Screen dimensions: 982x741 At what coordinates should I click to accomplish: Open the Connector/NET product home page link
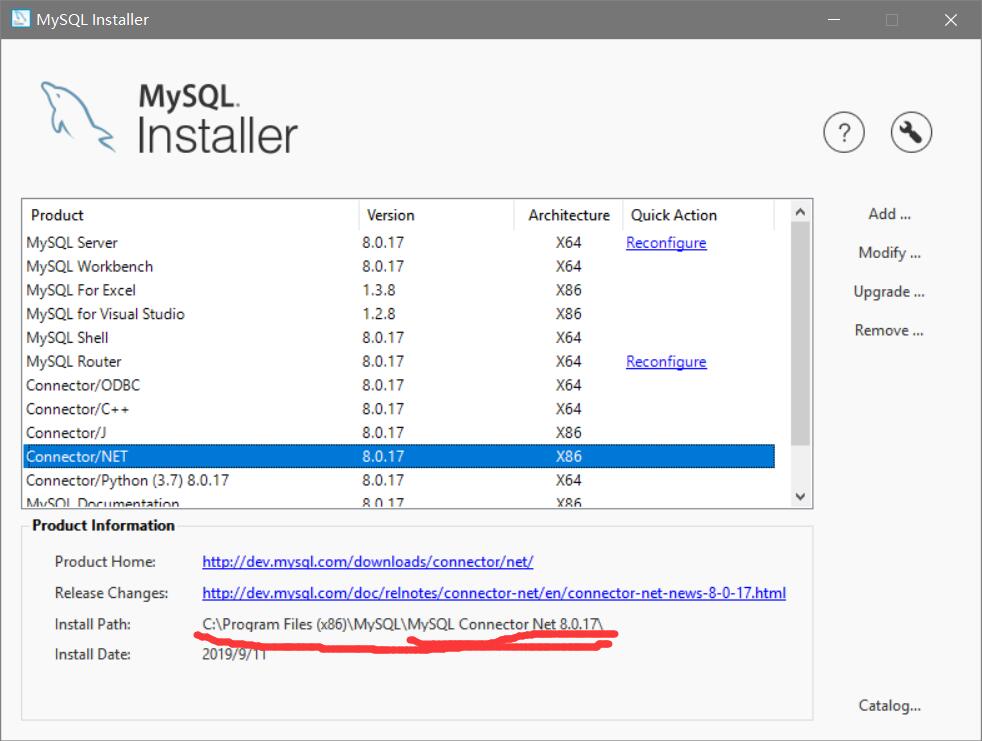[x=367, y=562]
